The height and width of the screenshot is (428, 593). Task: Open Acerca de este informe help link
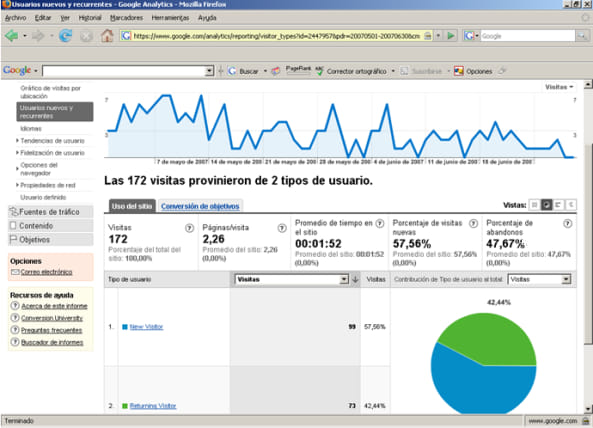coord(54,306)
